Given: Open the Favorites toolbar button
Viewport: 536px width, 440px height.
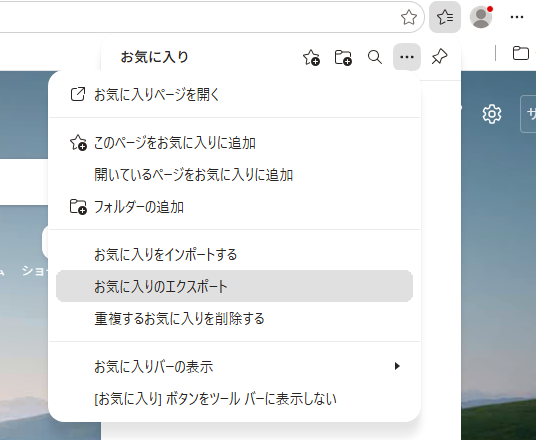Looking at the screenshot, I should [x=445, y=17].
